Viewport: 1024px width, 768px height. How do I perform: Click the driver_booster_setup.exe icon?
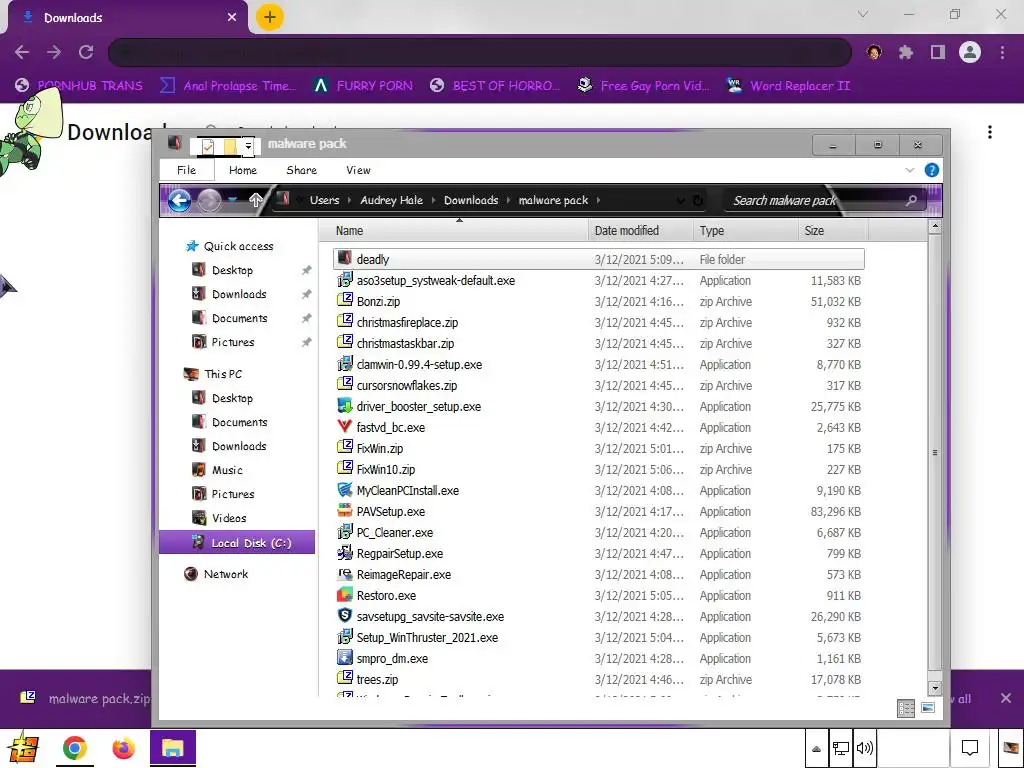[x=345, y=406]
